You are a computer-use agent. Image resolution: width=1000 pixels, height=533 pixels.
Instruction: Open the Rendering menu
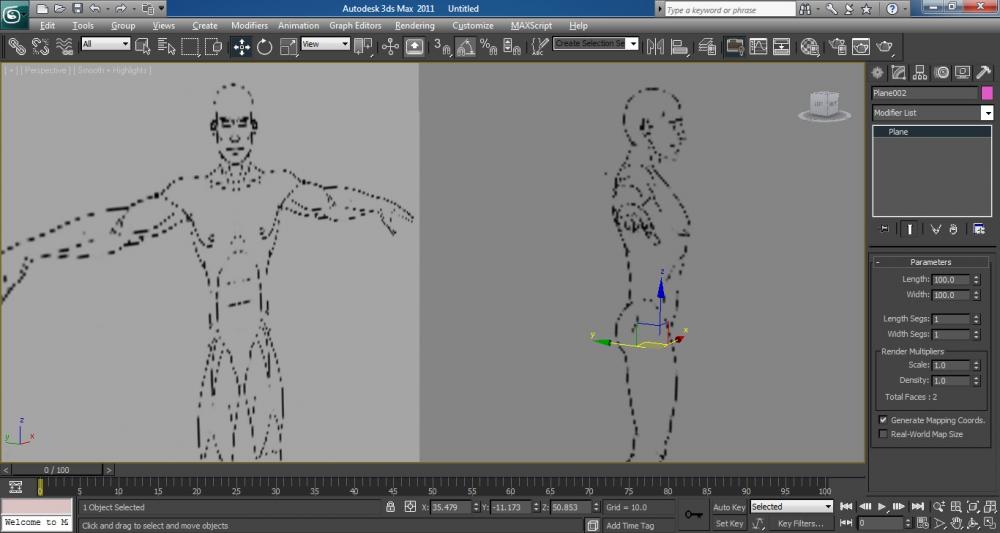[x=414, y=25]
